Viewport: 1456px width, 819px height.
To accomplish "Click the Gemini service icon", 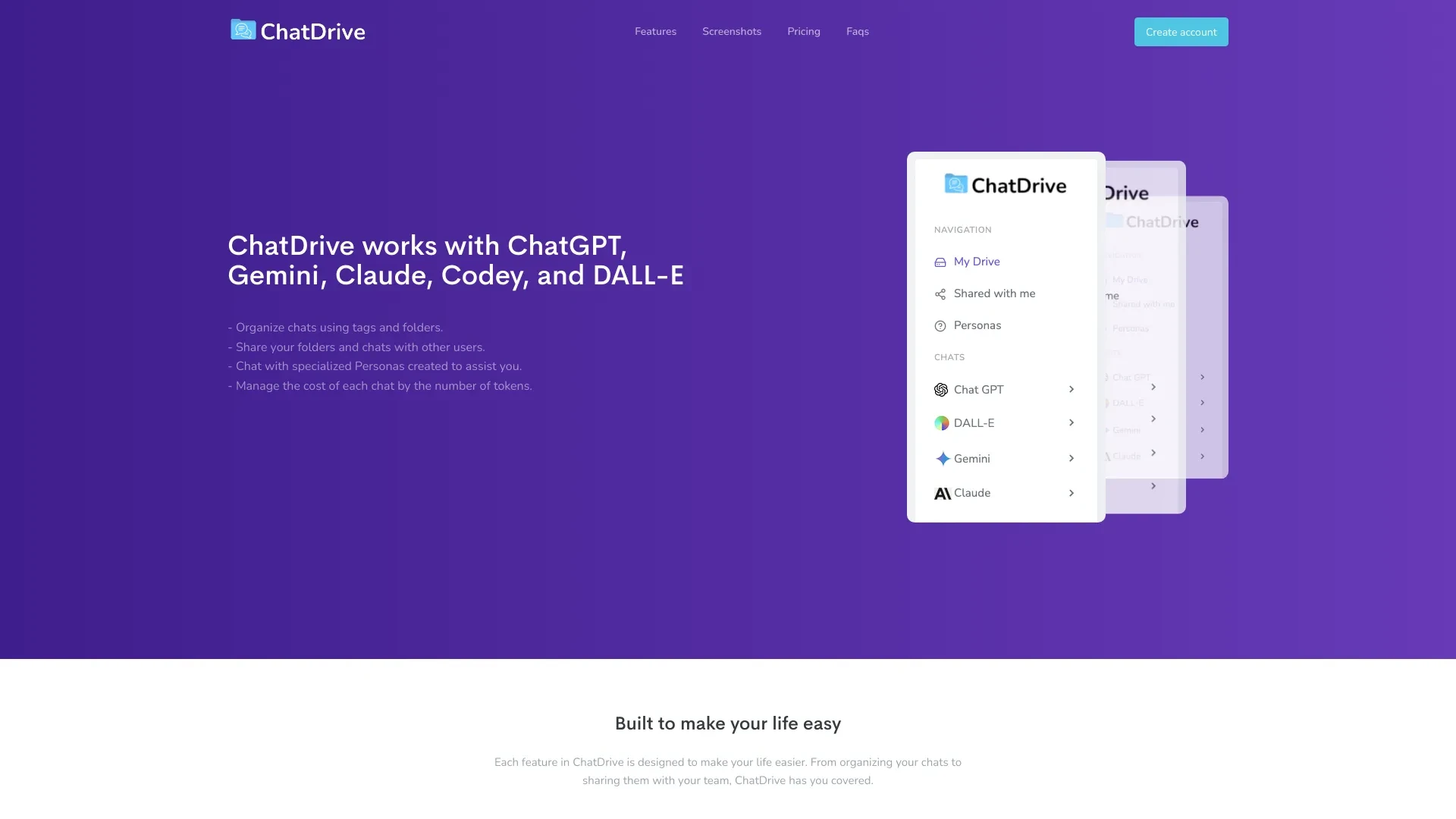I will (x=942, y=458).
